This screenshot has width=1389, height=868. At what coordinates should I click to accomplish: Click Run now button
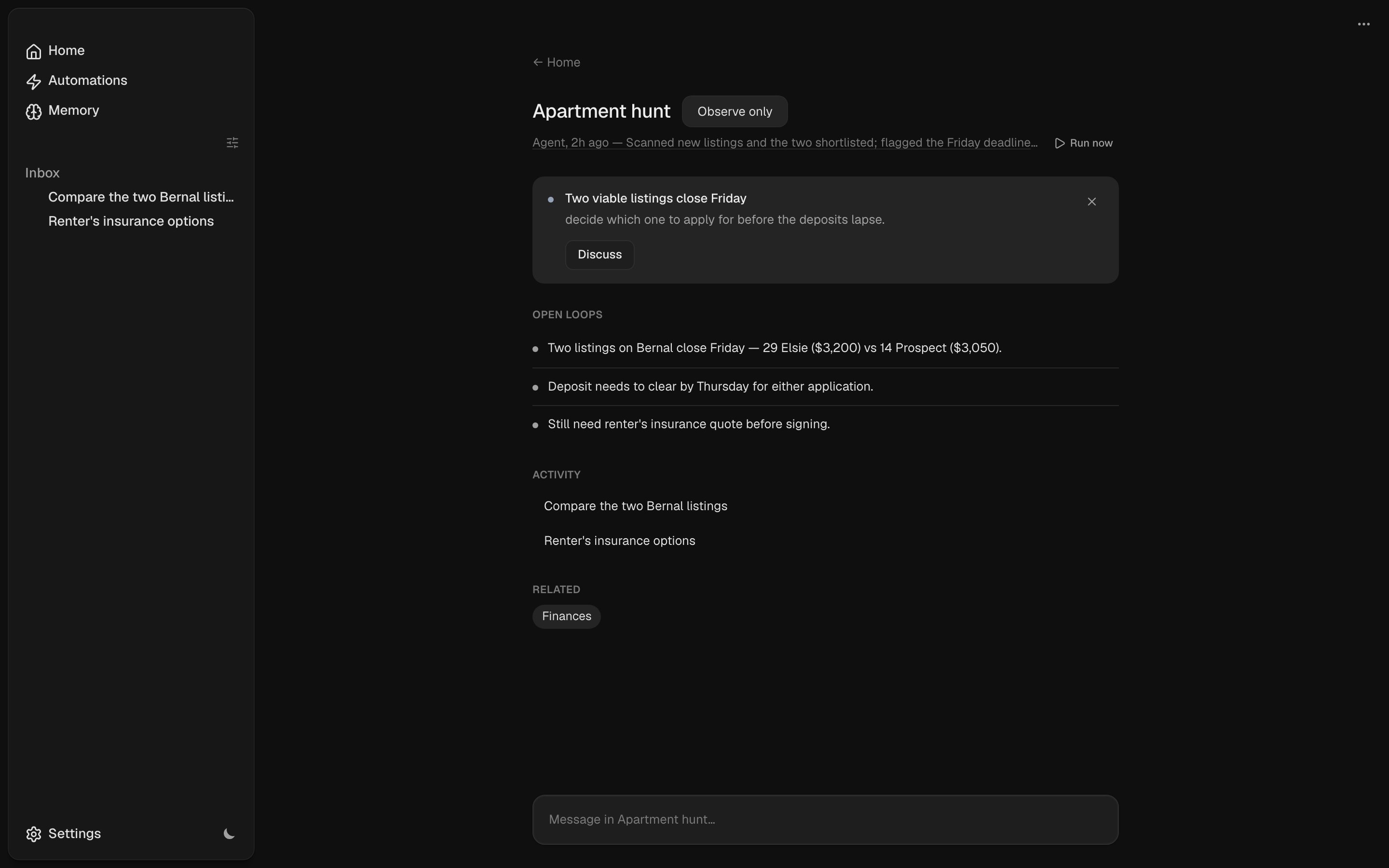1084,143
